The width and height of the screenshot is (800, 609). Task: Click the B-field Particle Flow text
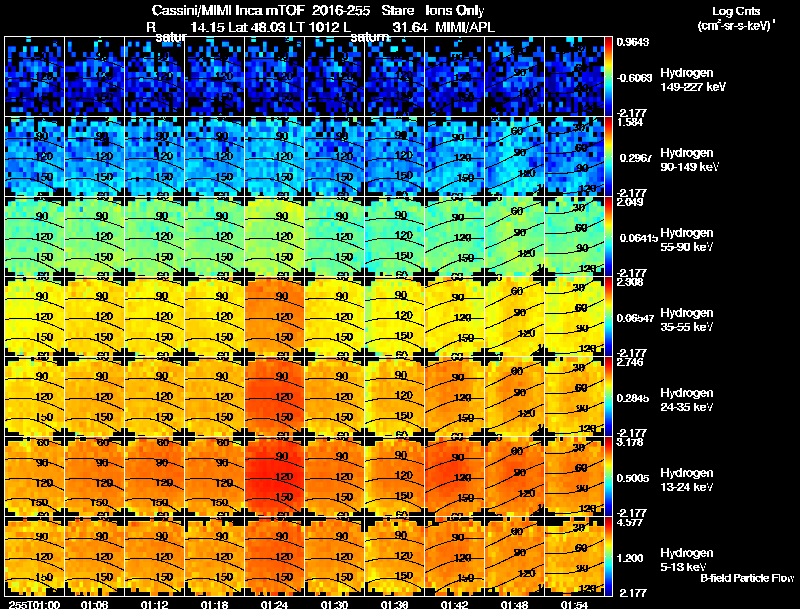[x=747, y=578]
